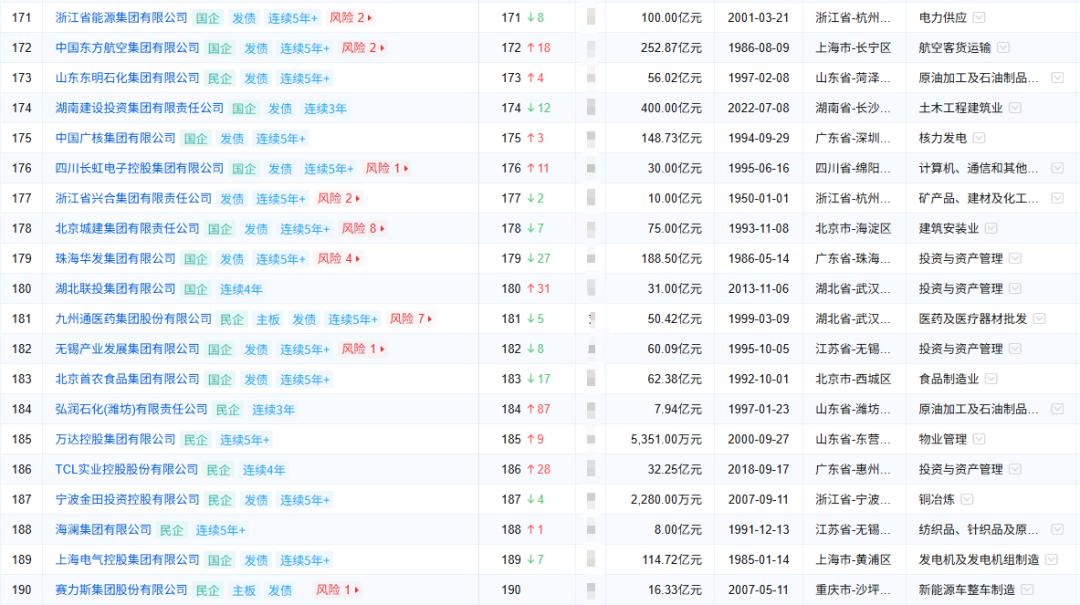Click 连续5年+ tag for 海澜集团
Image resolution: width=1080 pixels, height=605 pixels.
tap(220, 530)
